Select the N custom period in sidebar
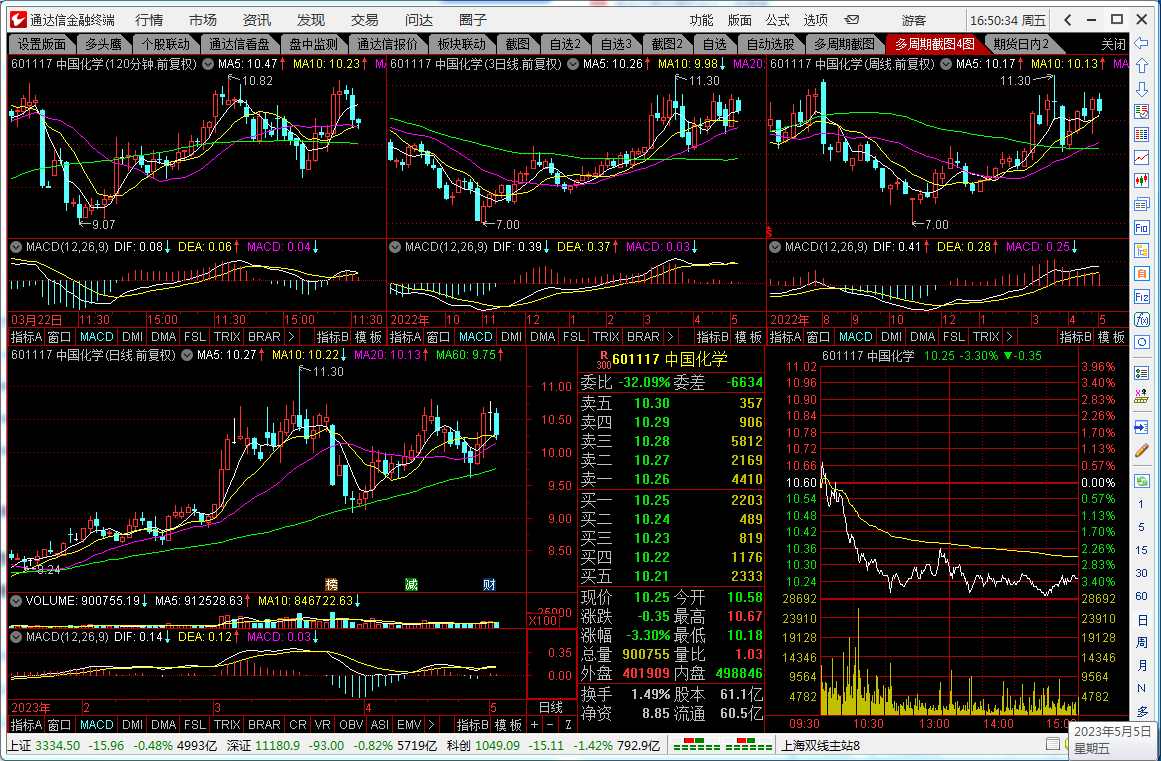 pyautogui.click(x=1141, y=688)
